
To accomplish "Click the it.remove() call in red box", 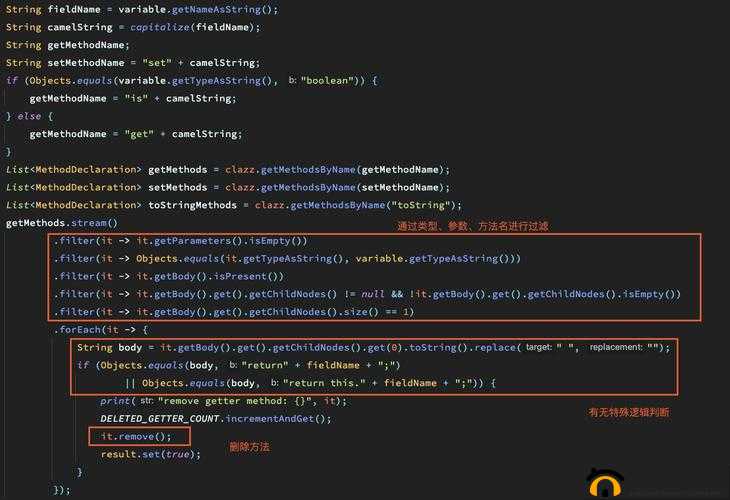I will click(x=136, y=436).
